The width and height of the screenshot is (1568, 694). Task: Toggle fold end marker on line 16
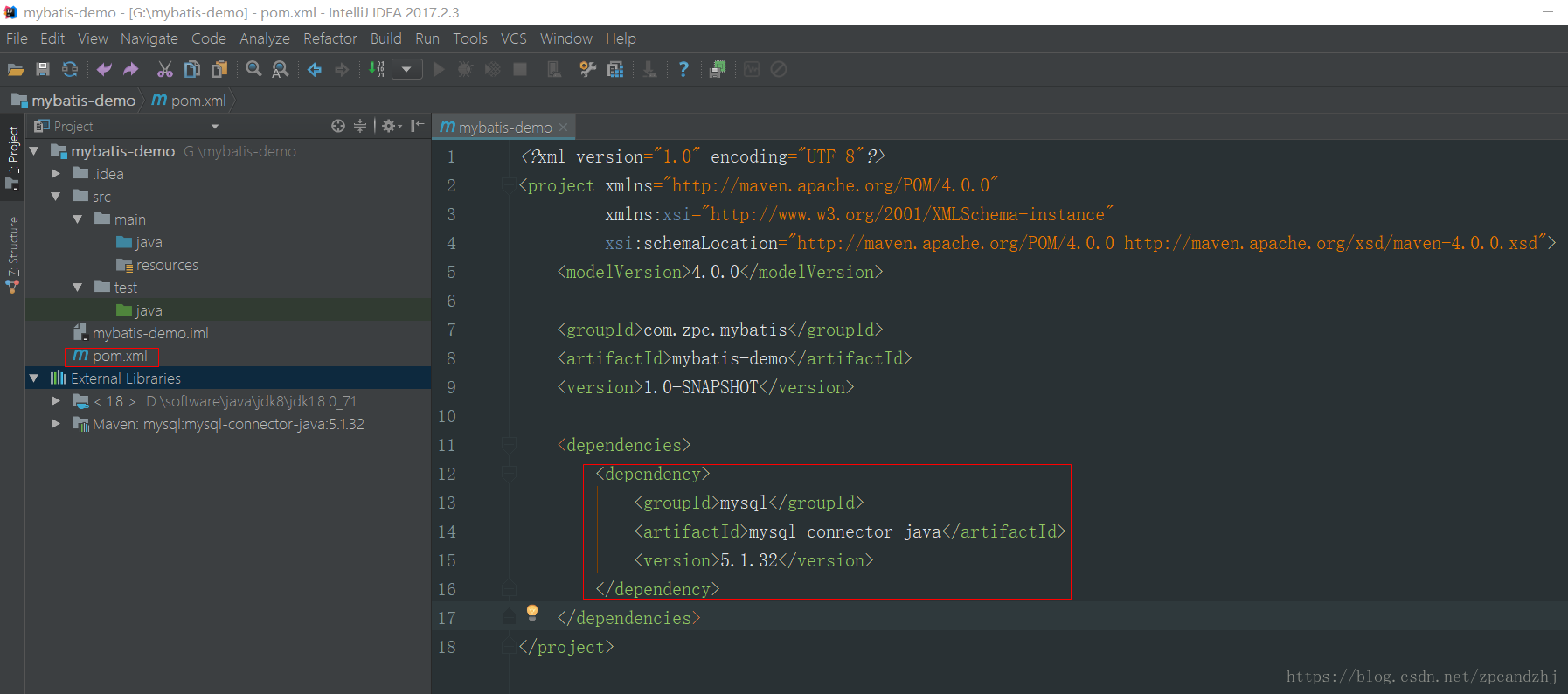click(x=509, y=589)
